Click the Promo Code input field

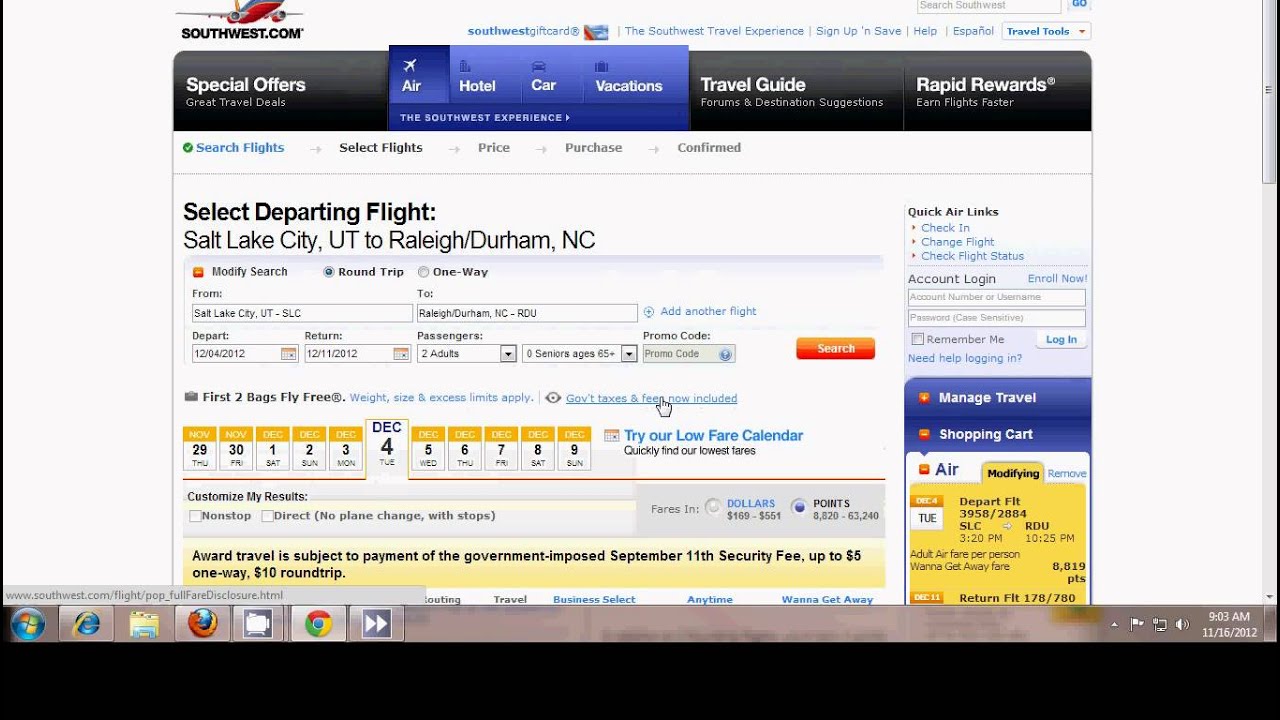[689, 354]
